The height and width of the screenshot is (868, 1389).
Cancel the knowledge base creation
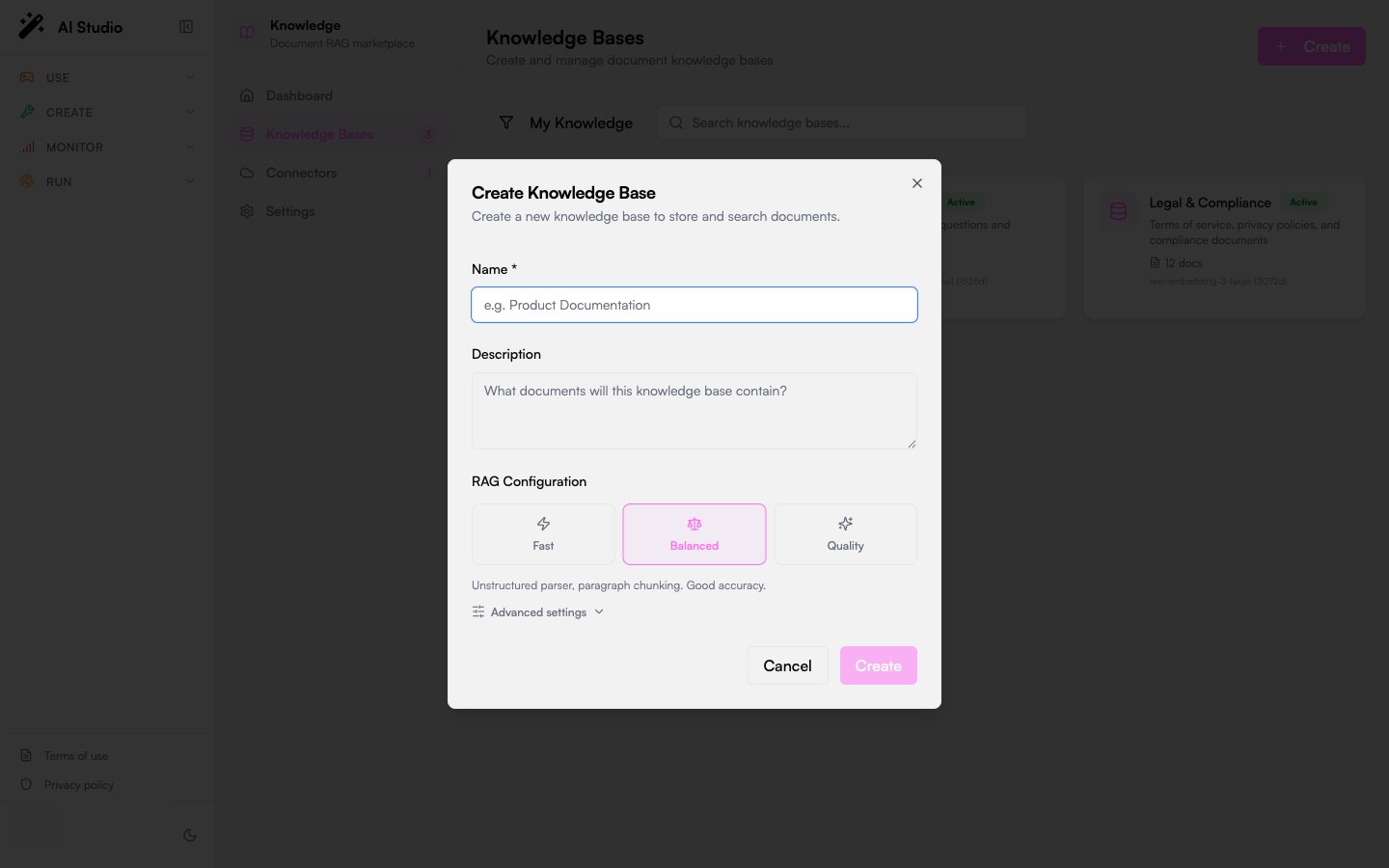(x=787, y=665)
